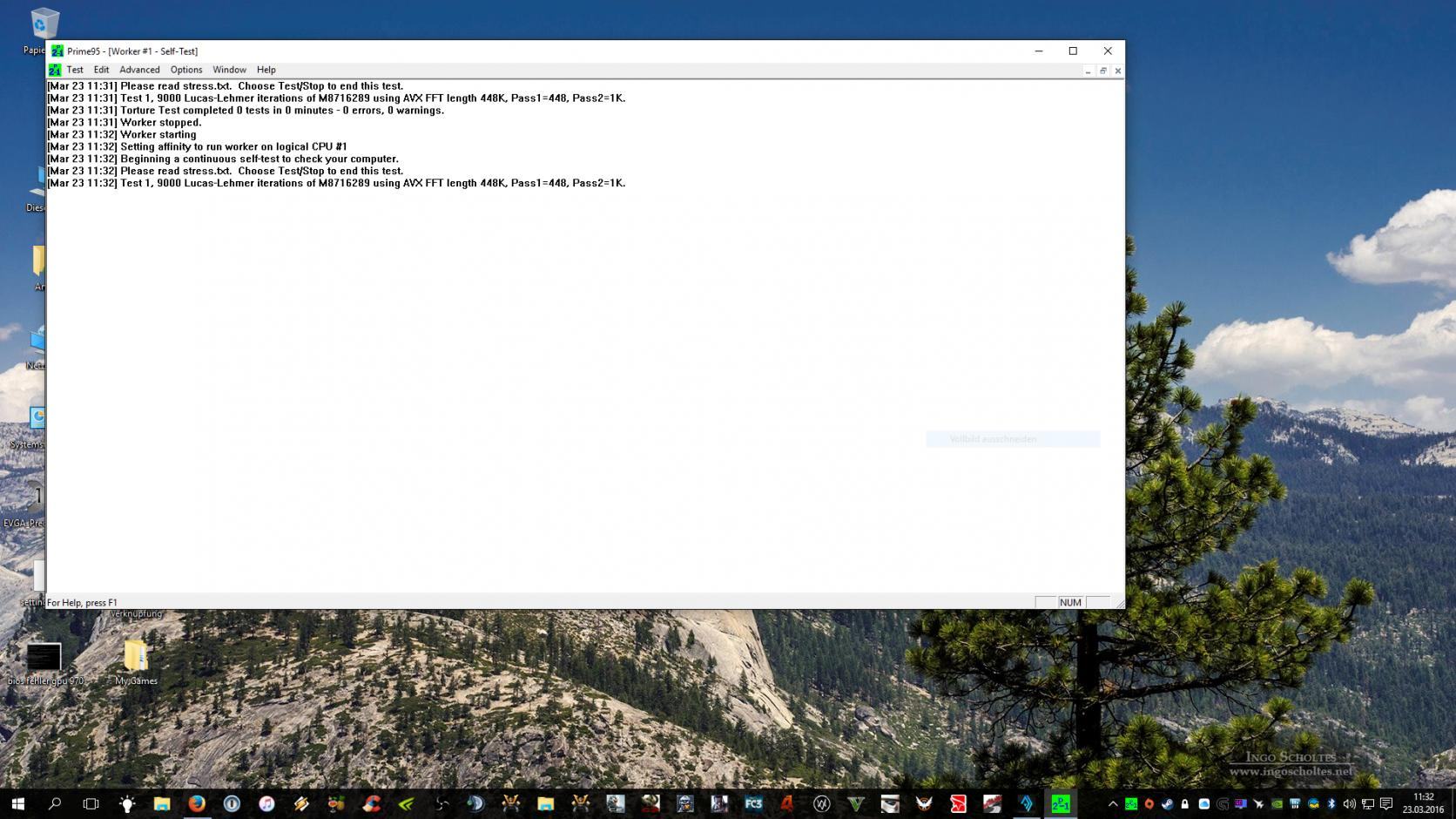This screenshot has width=1456, height=819.
Task: Click Prime95 green tray icon
Action: coord(1131,803)
